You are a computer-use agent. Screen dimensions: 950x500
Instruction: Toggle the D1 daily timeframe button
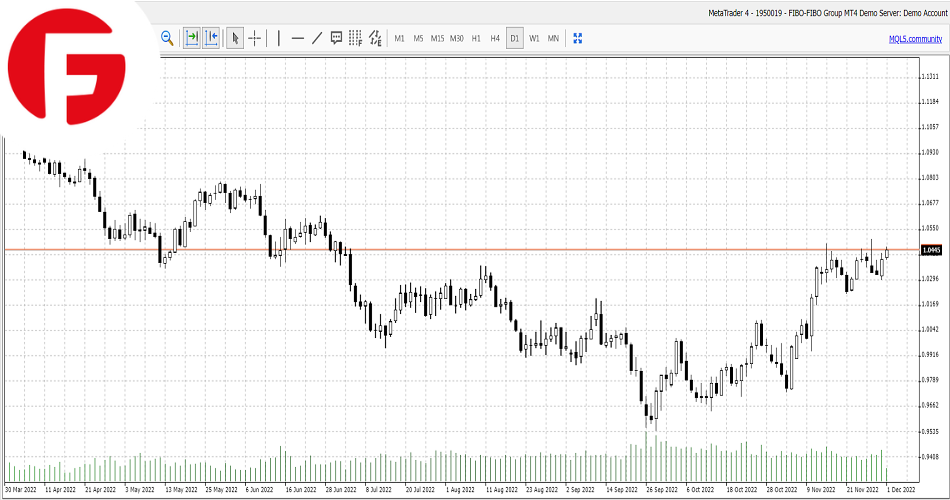click(x=515, y=38)
